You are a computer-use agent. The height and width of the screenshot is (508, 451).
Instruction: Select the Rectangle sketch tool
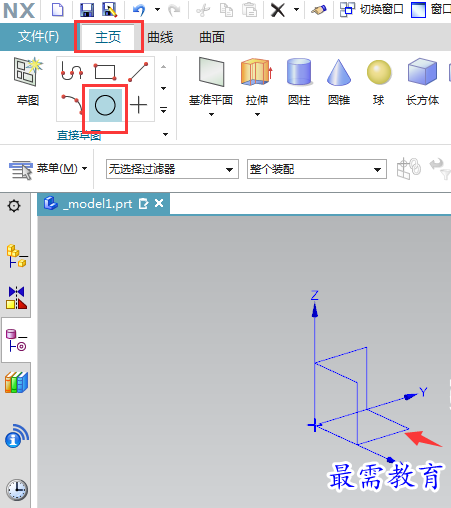click(105, 71)
